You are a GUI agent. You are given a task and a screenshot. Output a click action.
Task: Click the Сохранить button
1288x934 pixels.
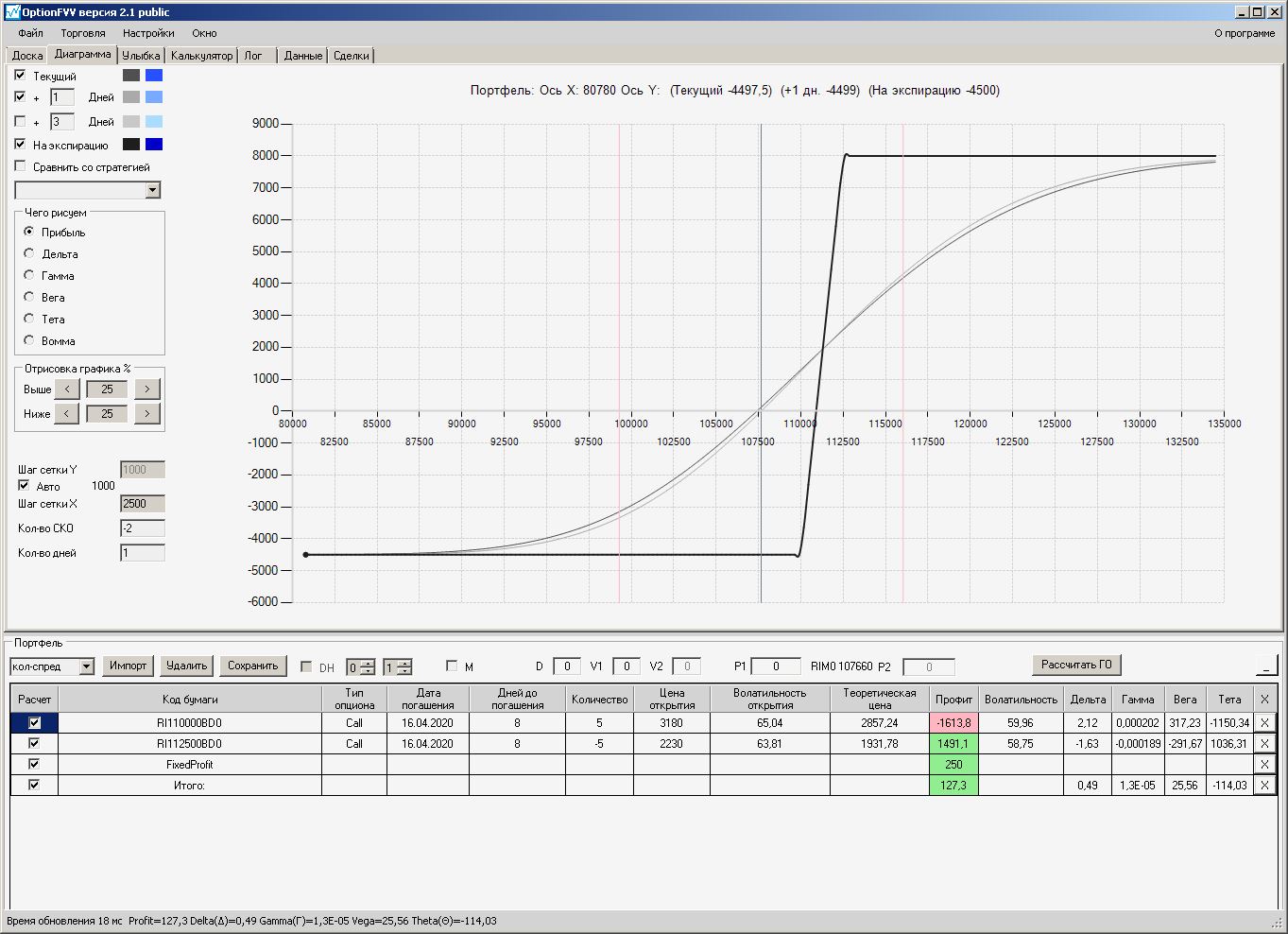click(x=252, y=666)
